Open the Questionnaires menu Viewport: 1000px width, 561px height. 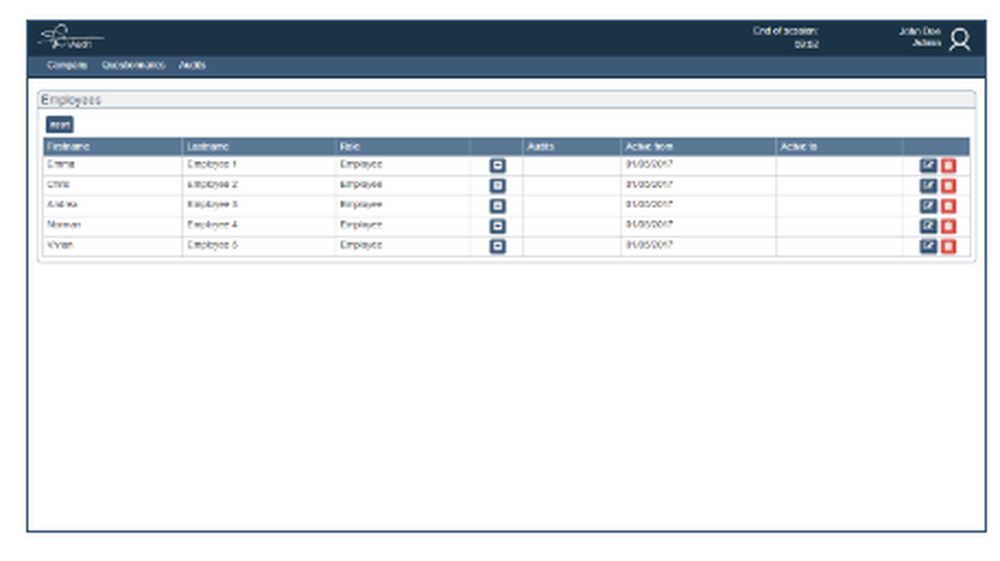click(133, 65)
